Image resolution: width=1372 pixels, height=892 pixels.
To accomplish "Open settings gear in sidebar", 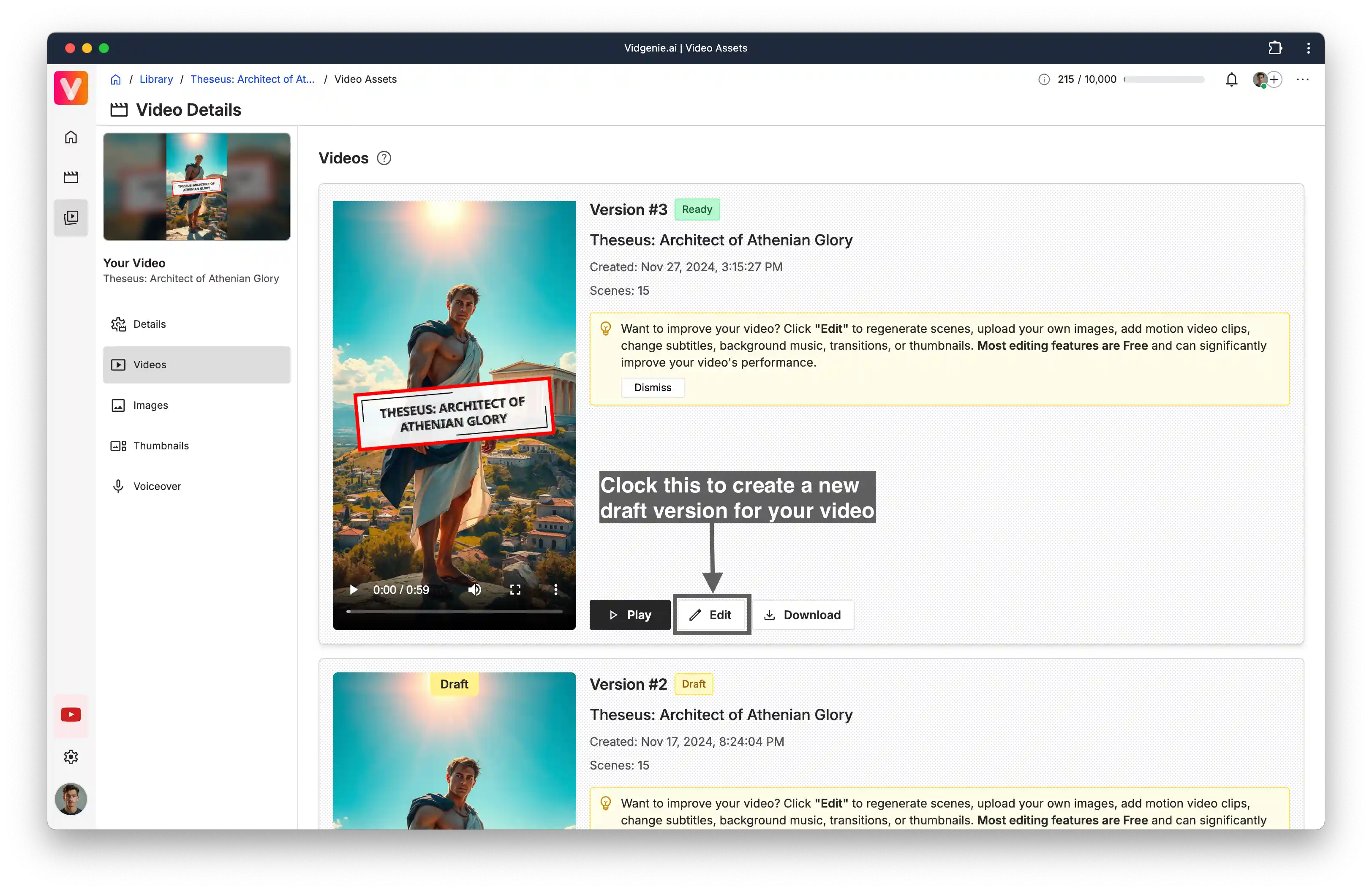I will click(x=71, y=756).
